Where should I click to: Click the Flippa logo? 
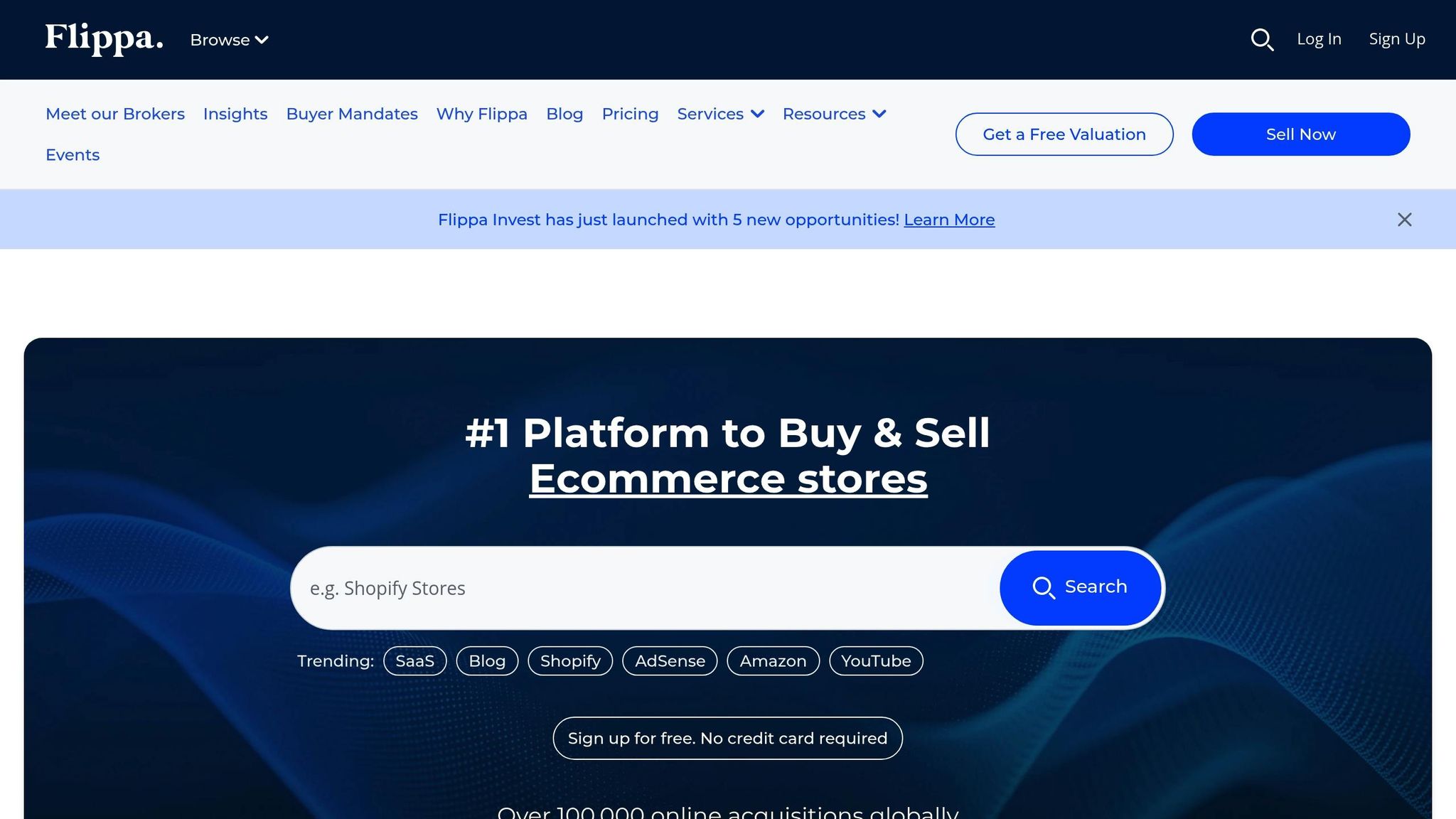(x=105, y=39)
